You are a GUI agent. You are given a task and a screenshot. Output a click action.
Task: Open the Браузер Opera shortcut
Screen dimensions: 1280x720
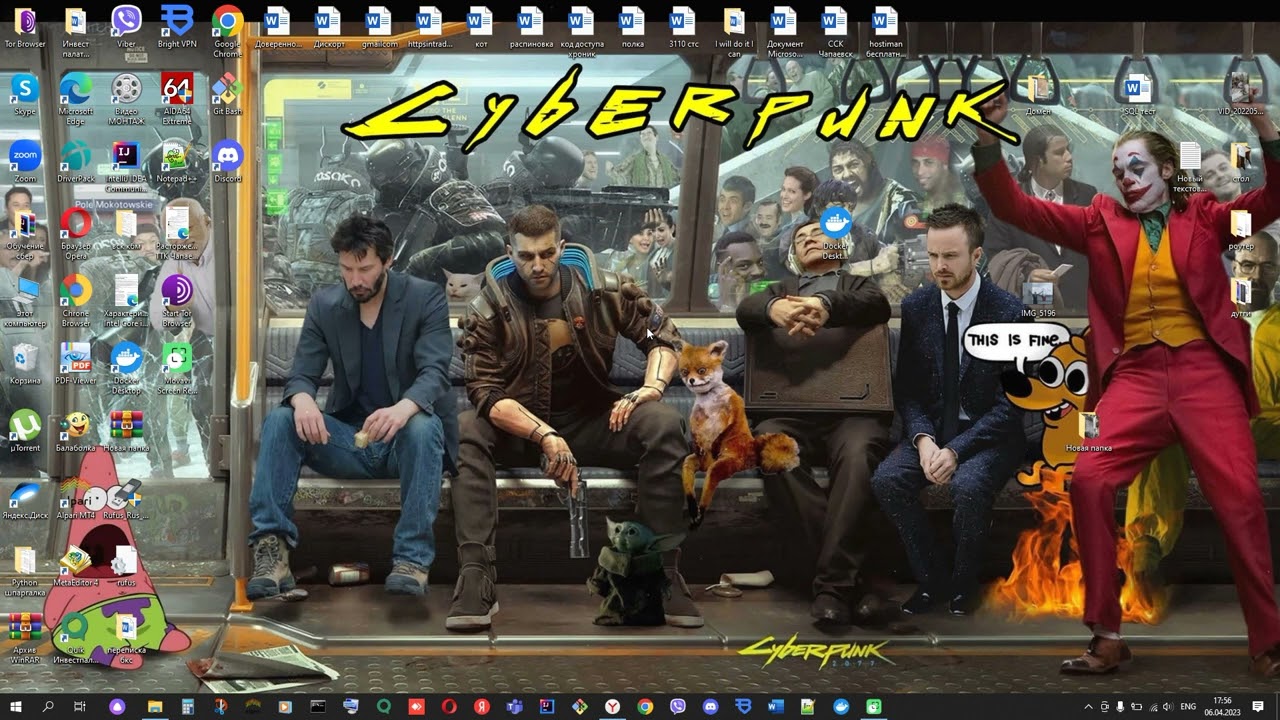click(x=75, y=235)
